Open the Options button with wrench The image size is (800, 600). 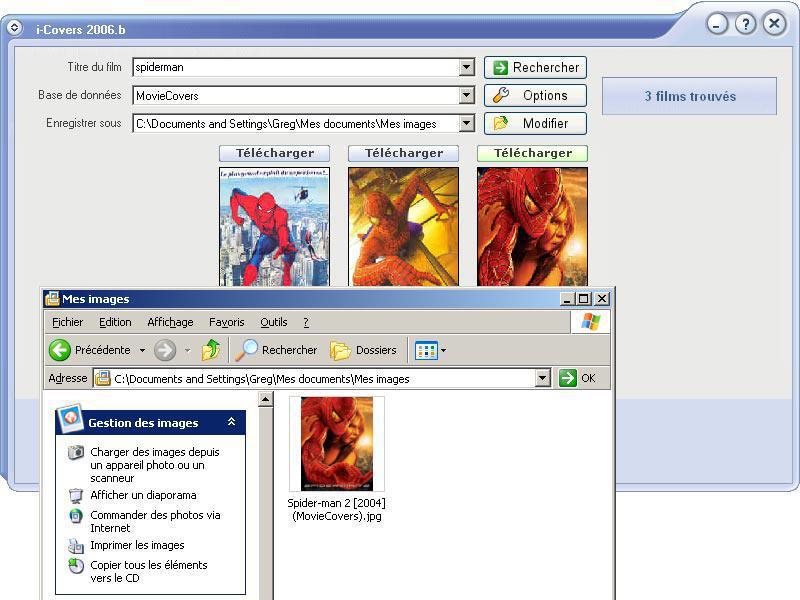(535, 95)
